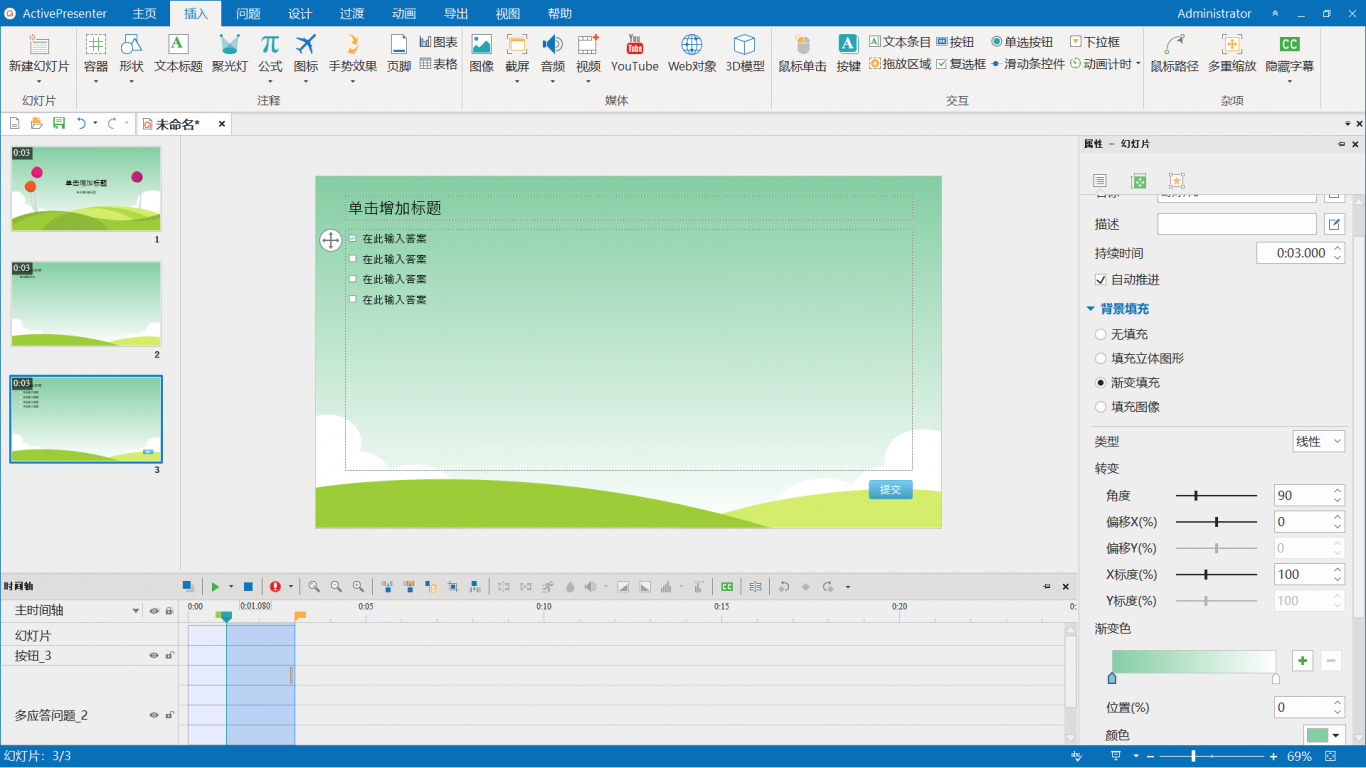Select slide 2 thumbnail
This screenshot has height=768, width=1366.
[86, 304]
